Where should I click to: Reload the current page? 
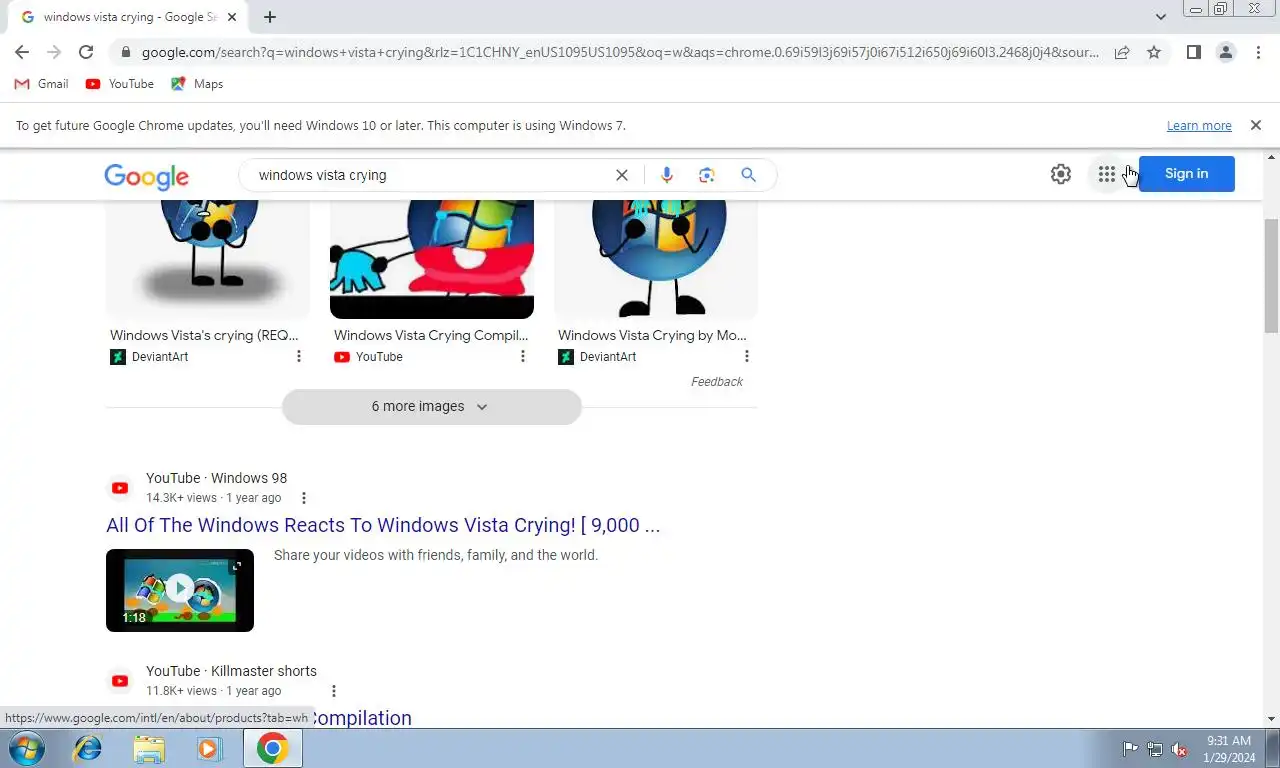86,52
